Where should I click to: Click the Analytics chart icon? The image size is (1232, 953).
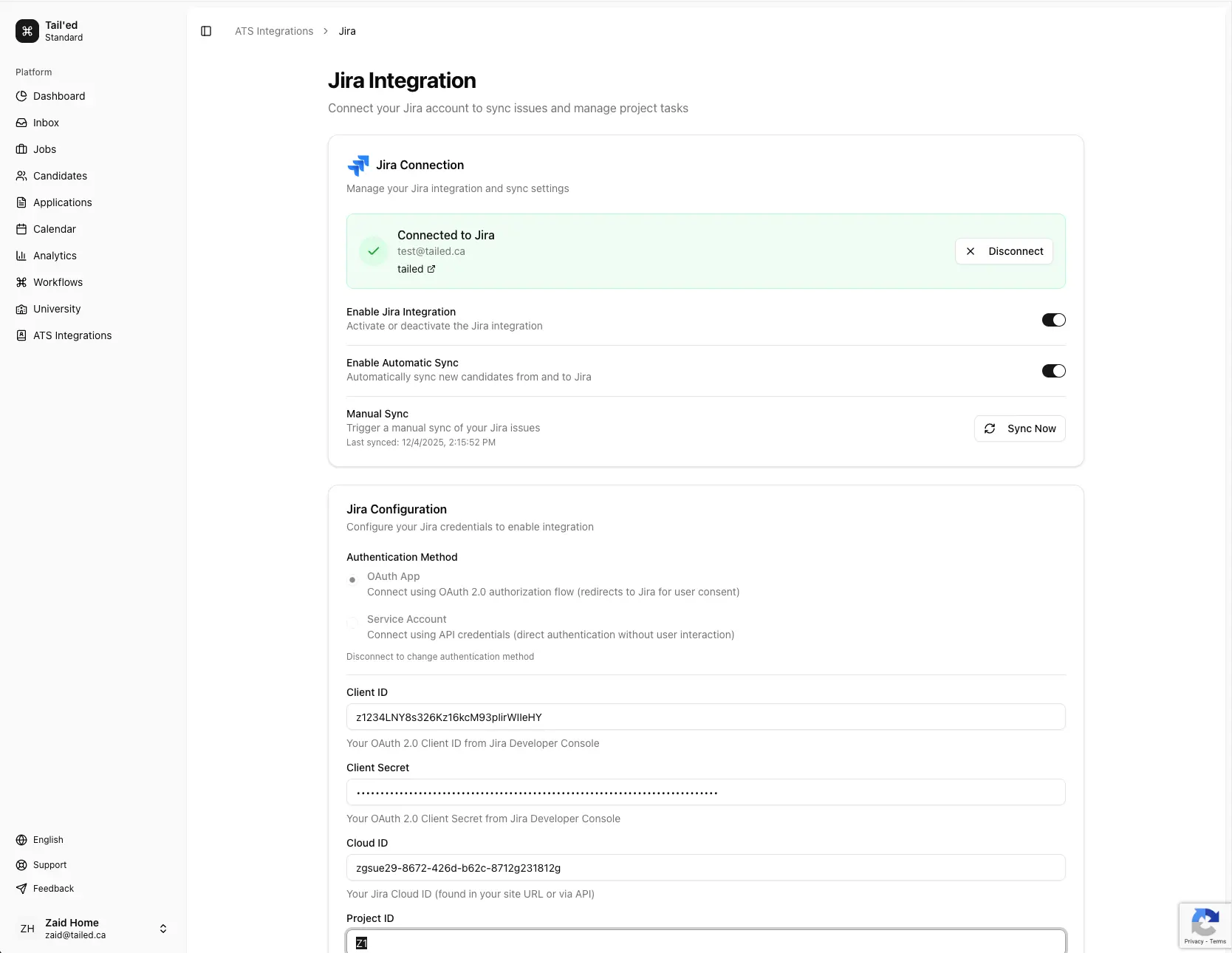pyautogui.click(x=21, y=256)
